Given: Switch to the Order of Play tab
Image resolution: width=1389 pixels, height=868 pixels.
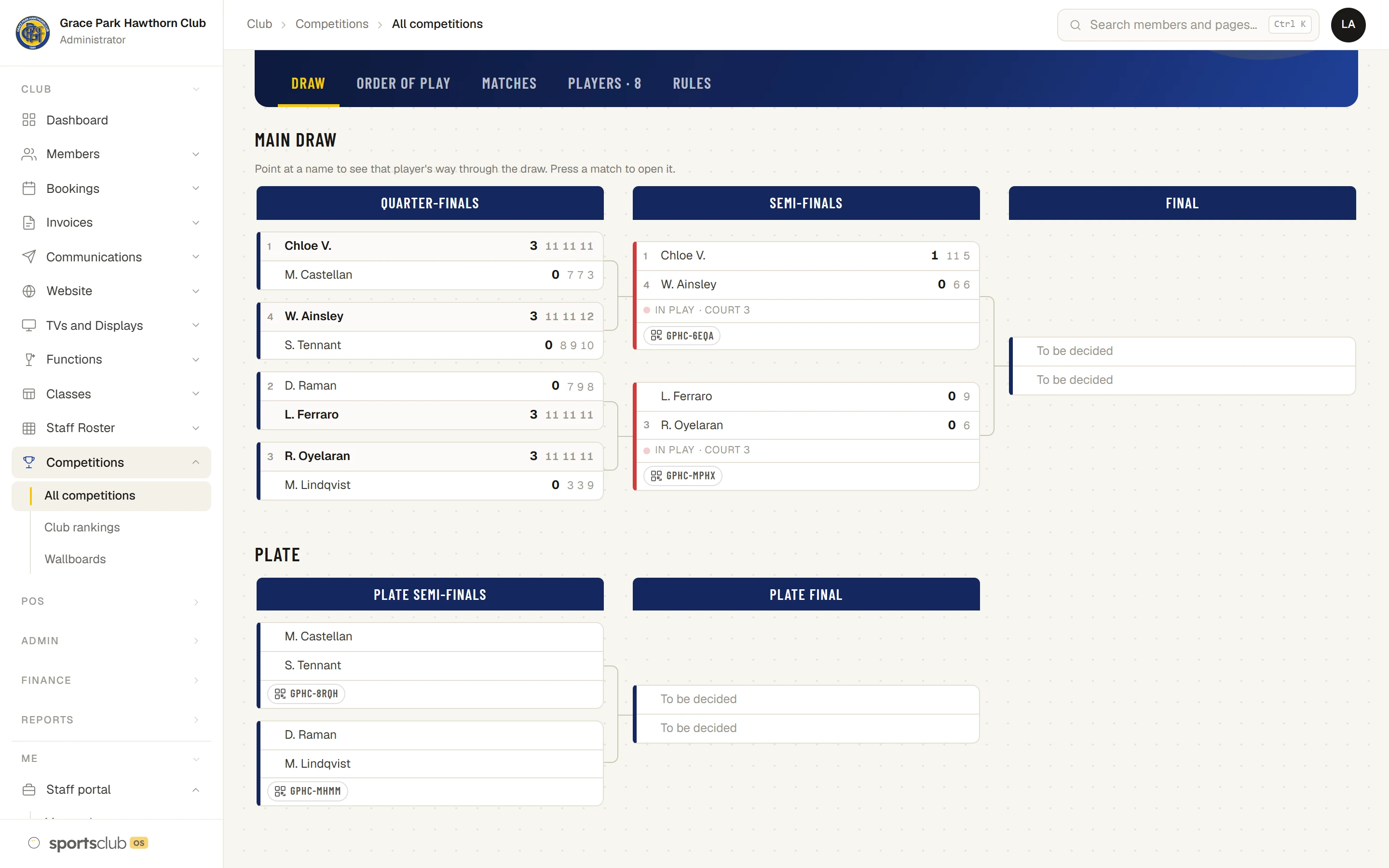Looking at the screenshot, I should [403, 83].
